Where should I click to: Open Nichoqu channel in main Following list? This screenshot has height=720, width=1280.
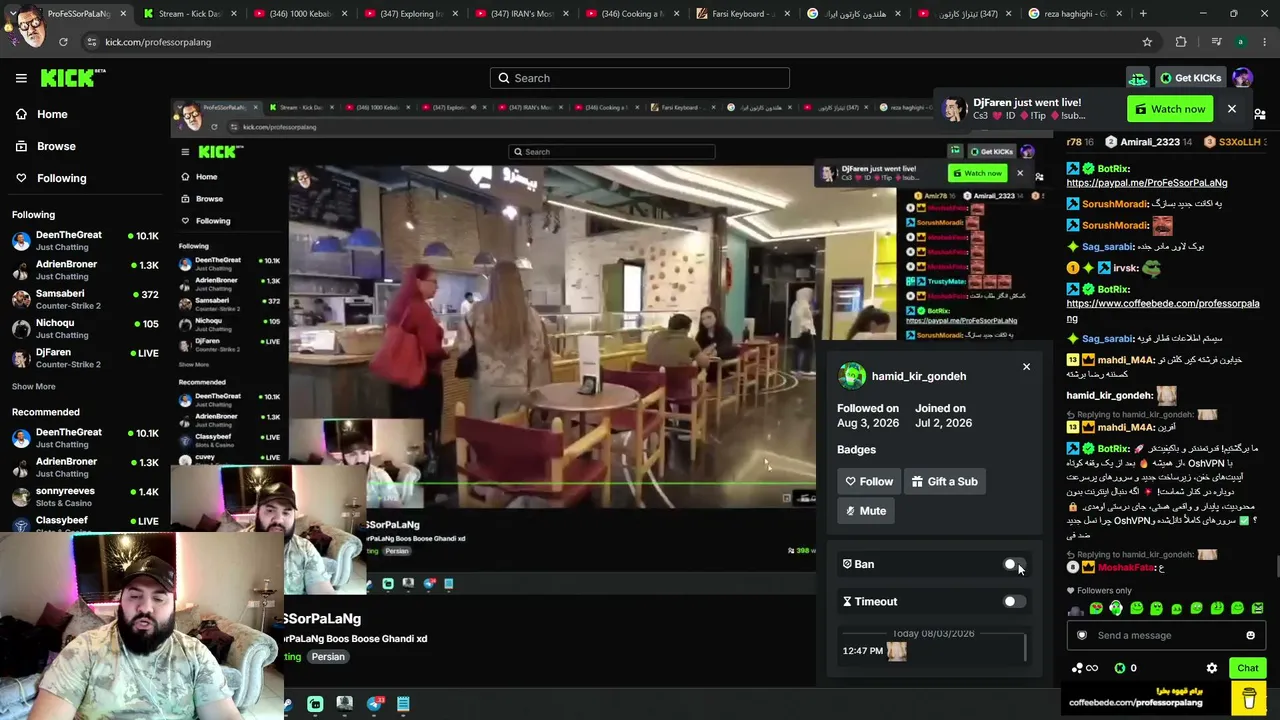point(85,329)
